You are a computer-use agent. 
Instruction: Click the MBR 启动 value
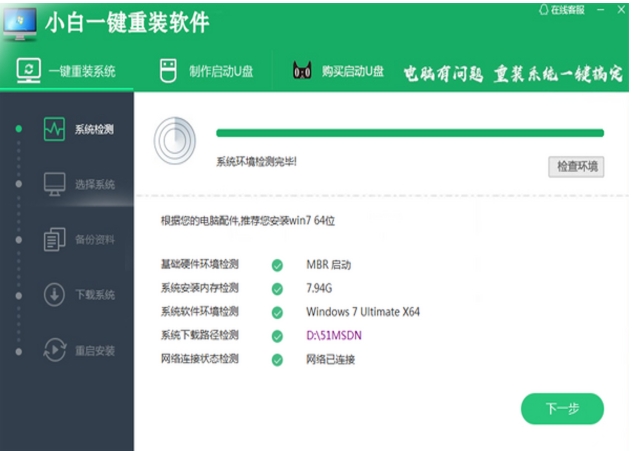pyautogui.click(x=329, y=265)
